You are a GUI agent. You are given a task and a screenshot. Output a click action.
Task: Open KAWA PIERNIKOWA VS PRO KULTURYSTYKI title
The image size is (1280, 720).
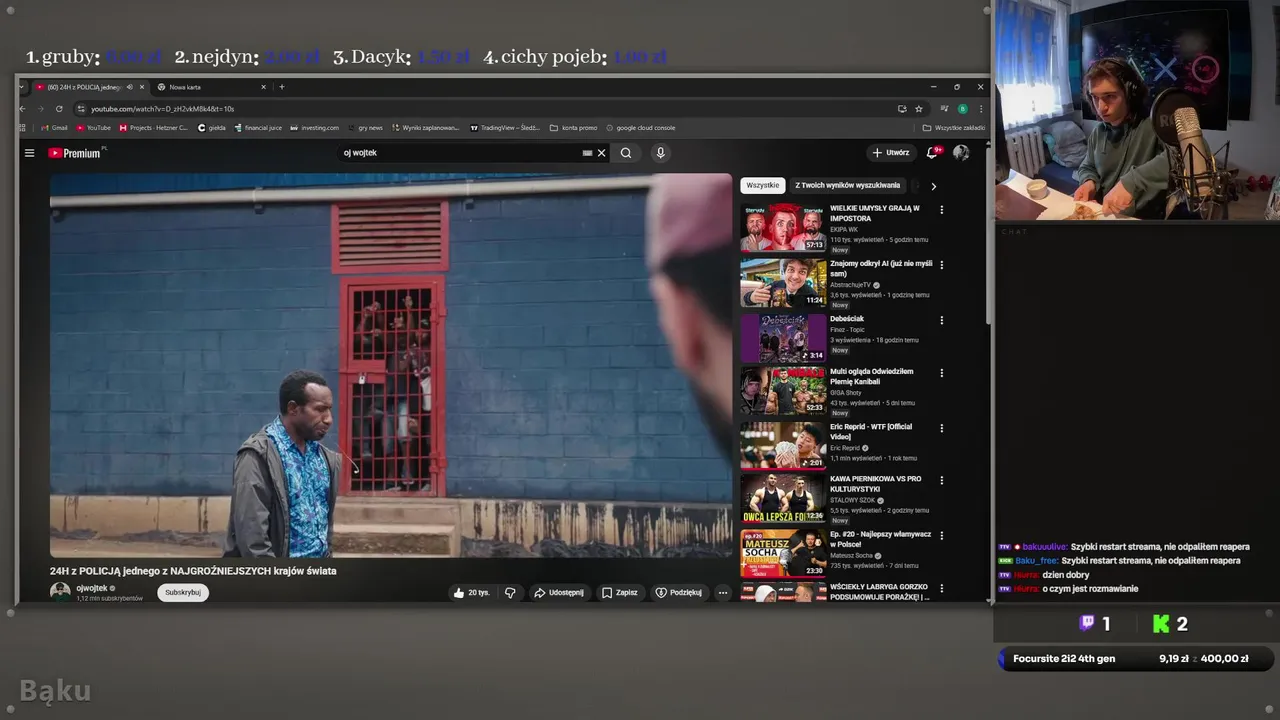(876, 483)
